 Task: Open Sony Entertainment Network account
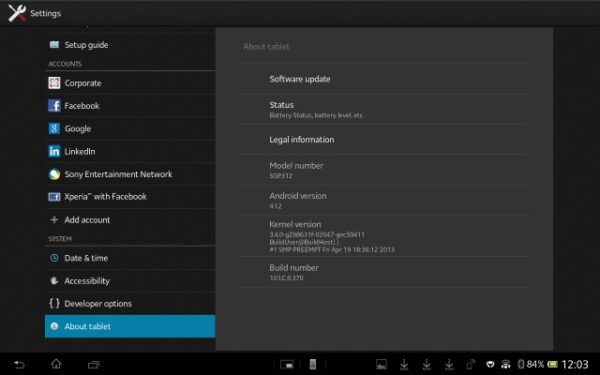(130, 174)
